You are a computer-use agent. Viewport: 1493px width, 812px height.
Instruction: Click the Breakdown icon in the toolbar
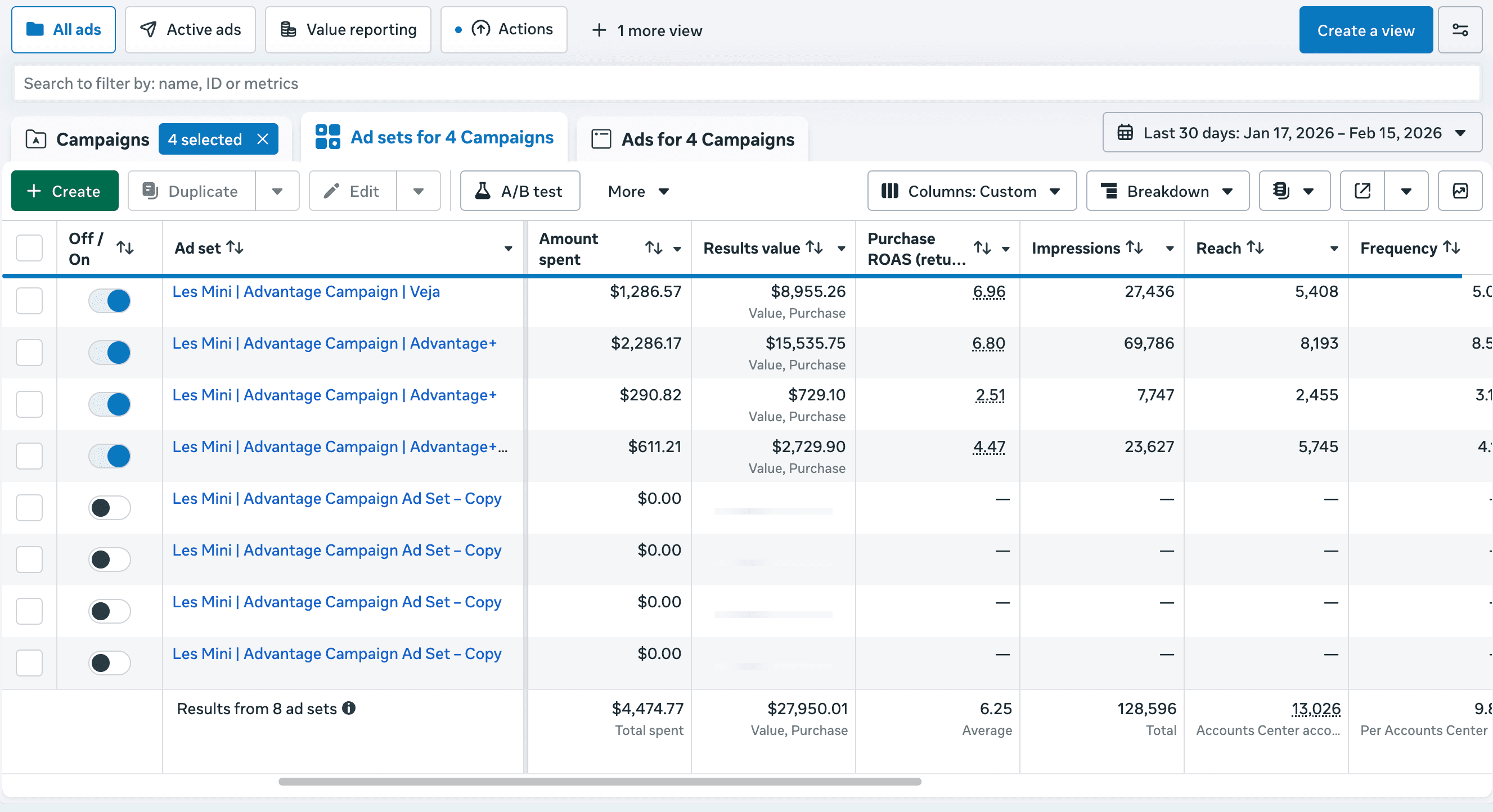[x=1110, y=191]
